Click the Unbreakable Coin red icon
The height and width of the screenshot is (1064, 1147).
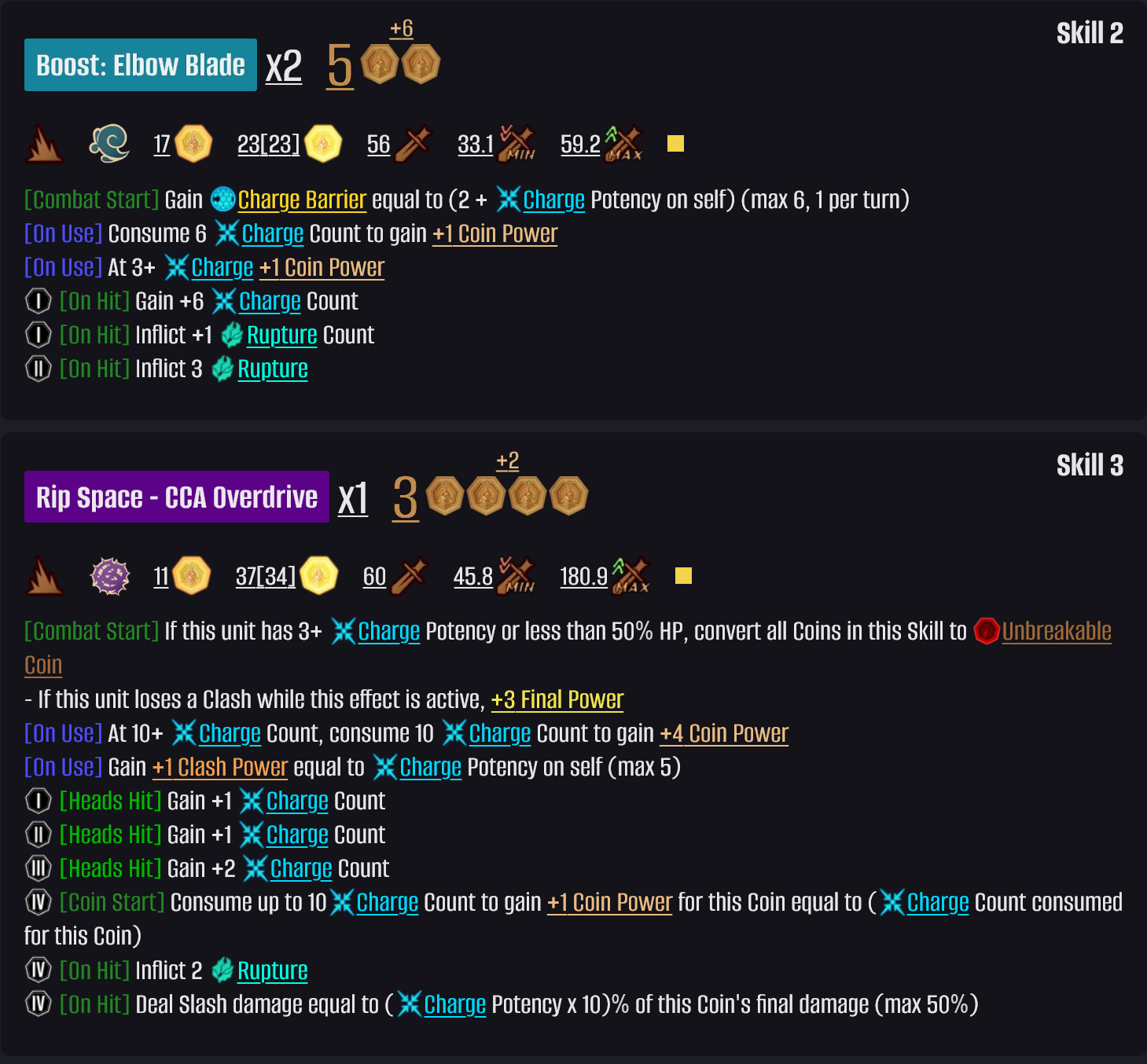click(987, 631)
